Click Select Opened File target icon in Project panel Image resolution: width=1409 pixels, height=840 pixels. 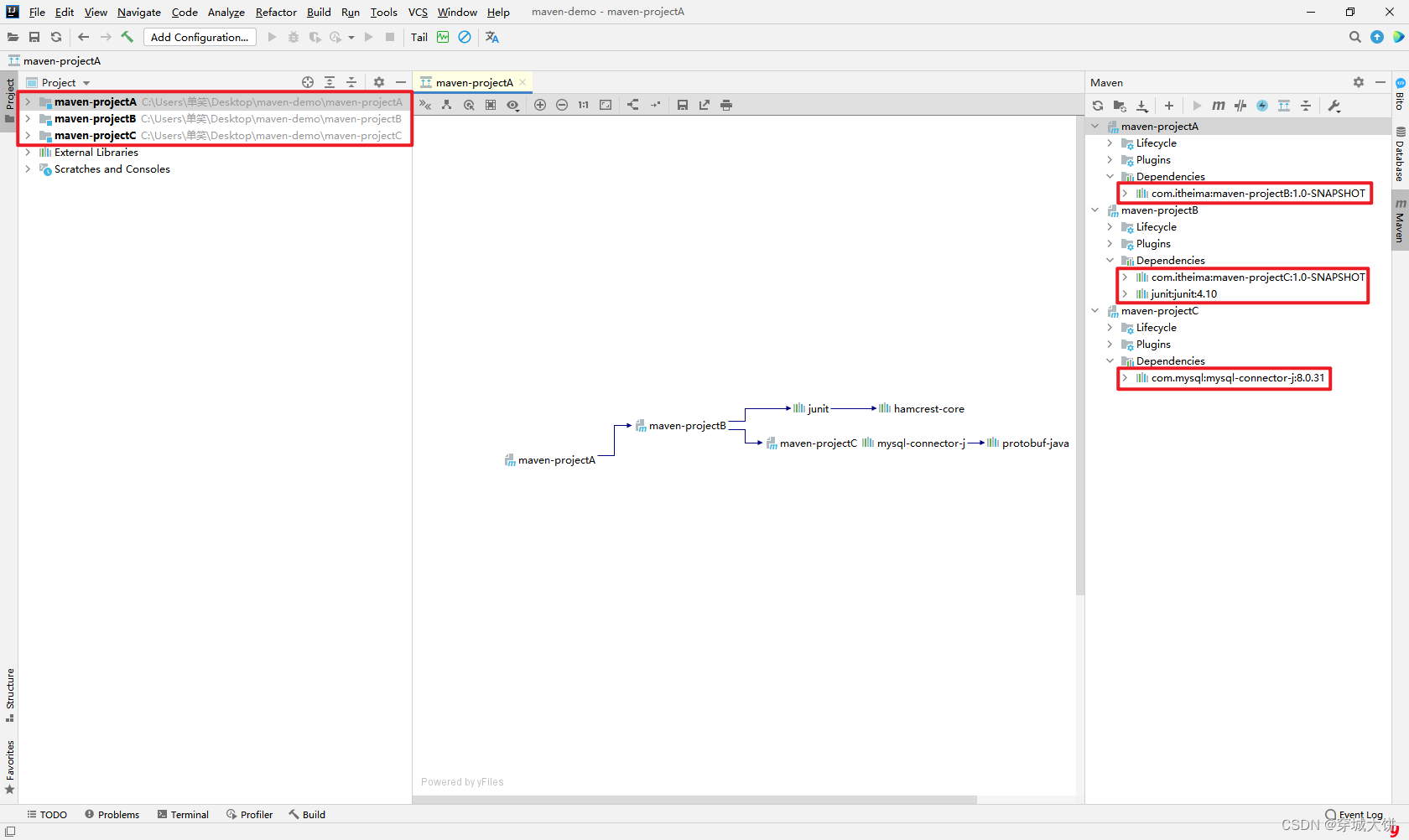point(308,82)
